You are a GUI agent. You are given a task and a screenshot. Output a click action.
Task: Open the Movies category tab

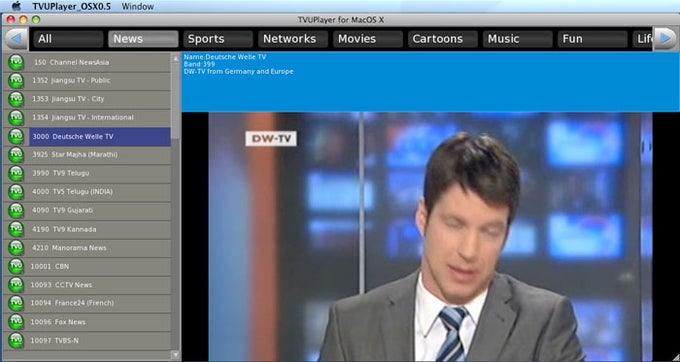368,39
